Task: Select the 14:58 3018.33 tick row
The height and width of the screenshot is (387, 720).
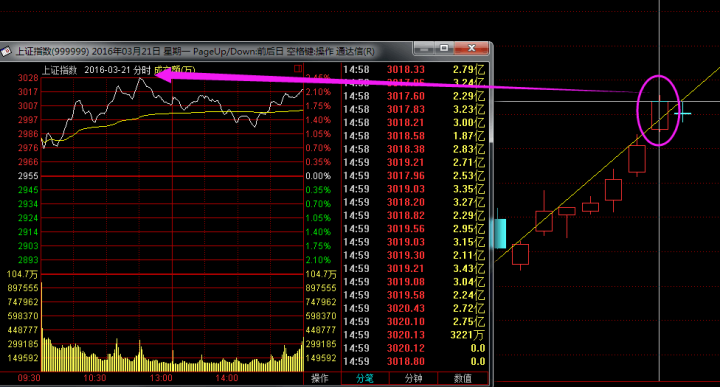Action: pyautogui.click(x=414, y=70)
